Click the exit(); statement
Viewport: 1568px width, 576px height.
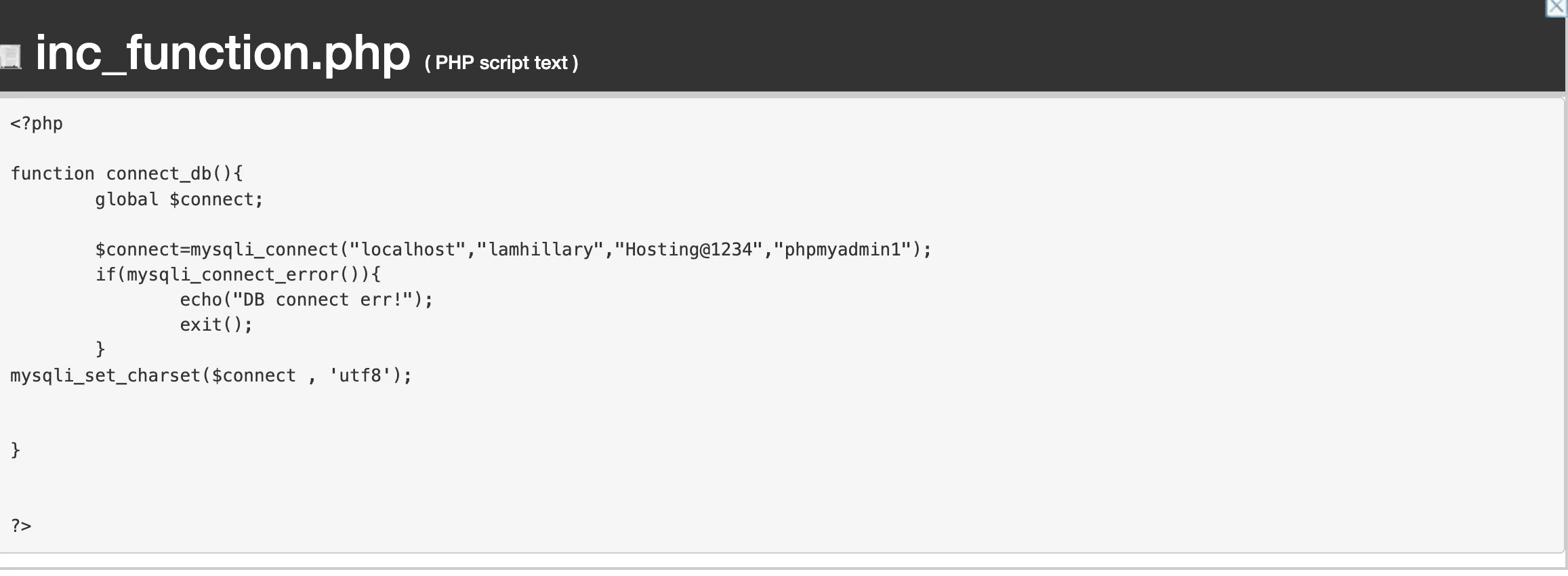(216, 325)
